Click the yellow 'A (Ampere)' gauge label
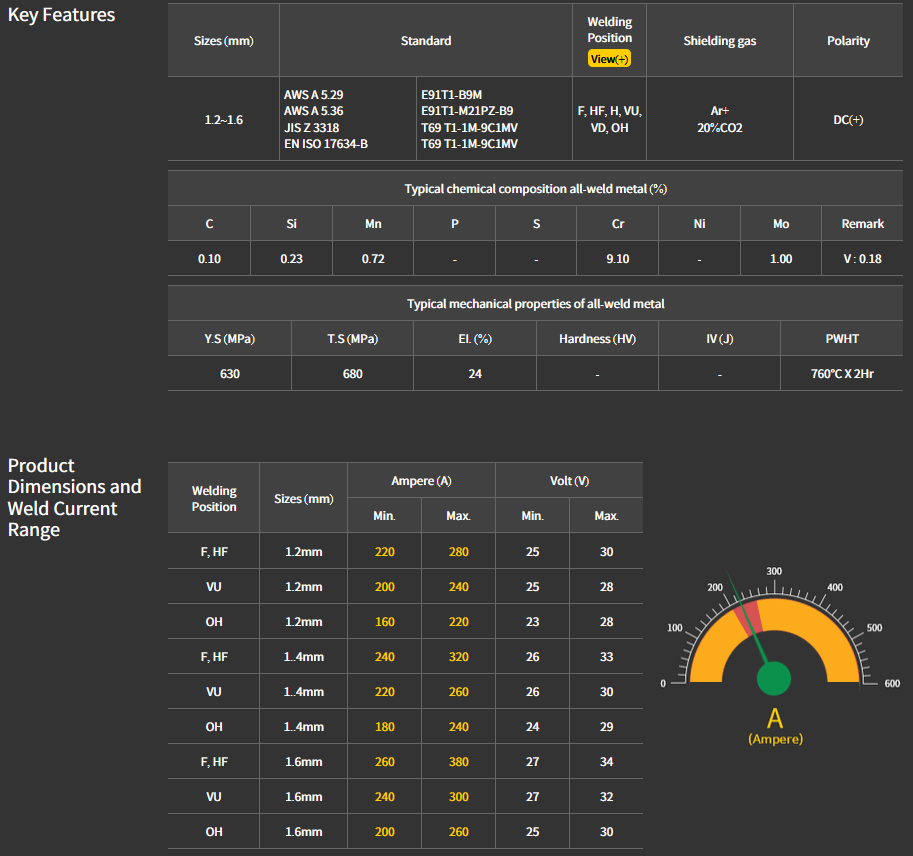This screenshot has width=913, height=856. point(774,725)
